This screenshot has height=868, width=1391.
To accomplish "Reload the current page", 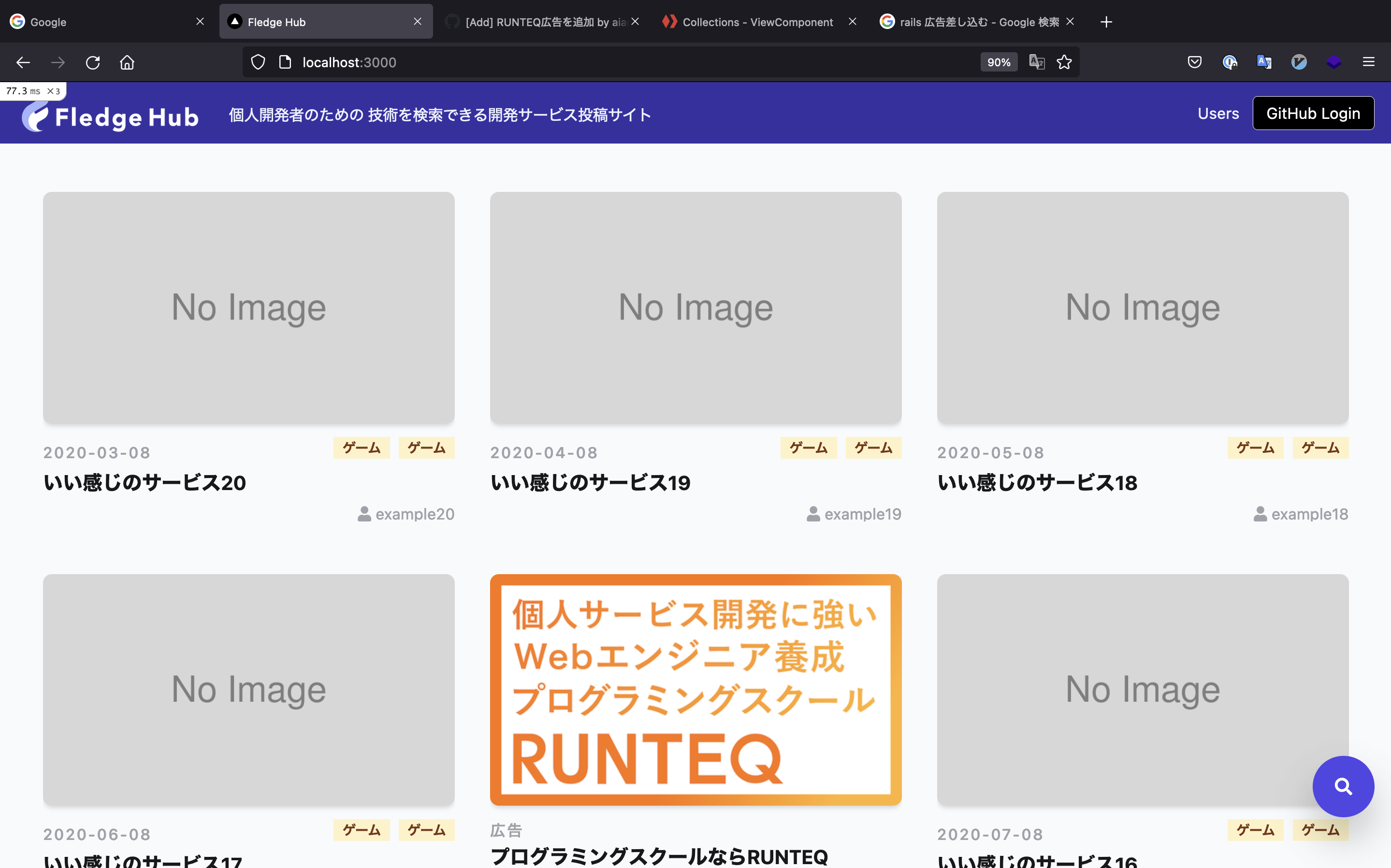I will click(x=93, y=62).
